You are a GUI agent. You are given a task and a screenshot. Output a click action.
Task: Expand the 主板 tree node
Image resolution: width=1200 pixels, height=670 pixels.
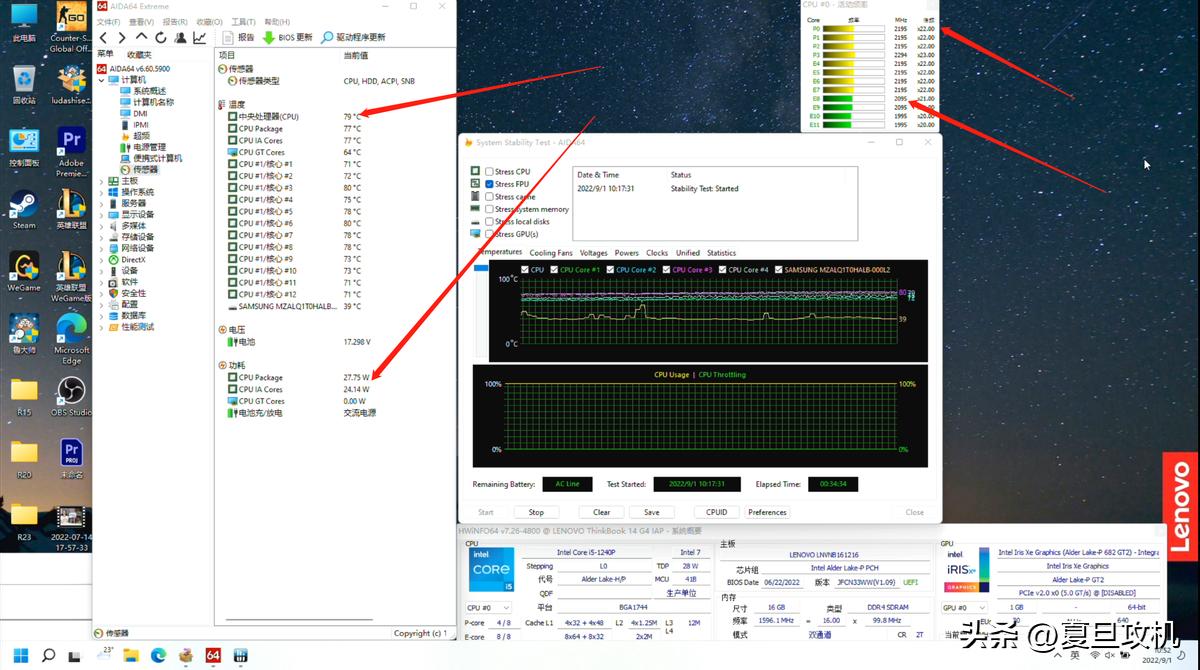pos(101,181)
